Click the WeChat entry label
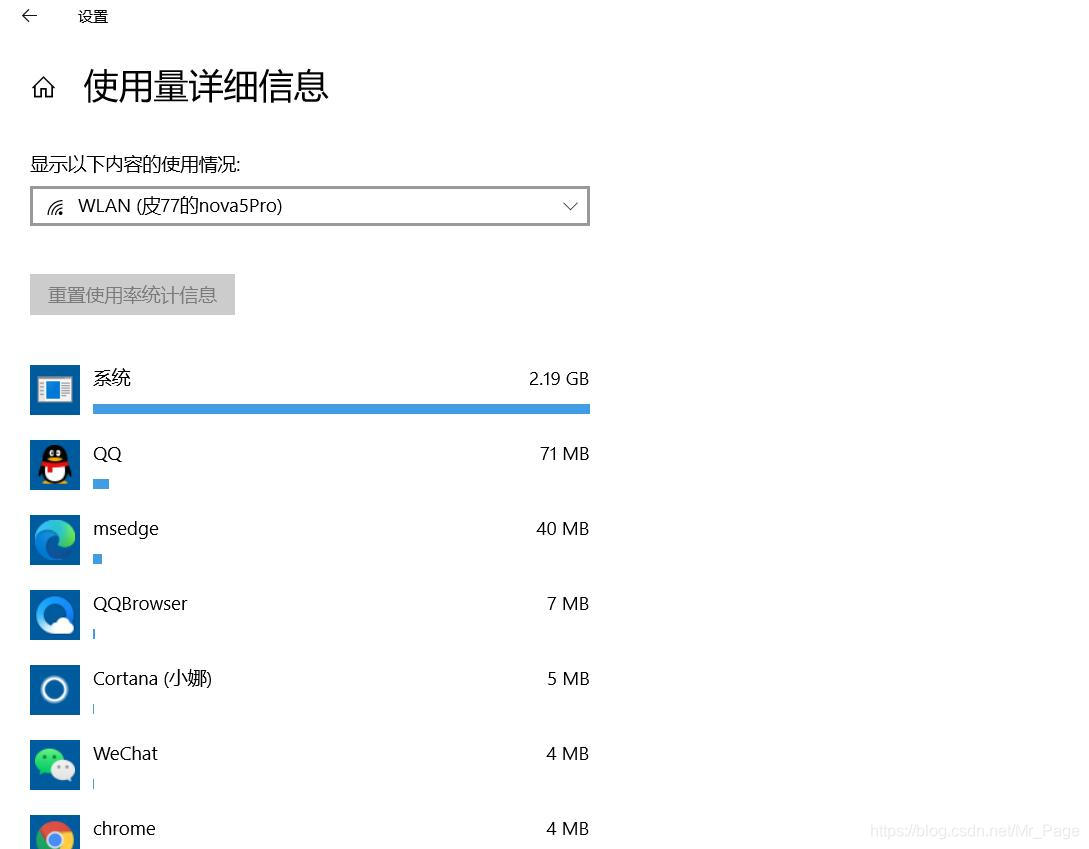 (125, 754)
